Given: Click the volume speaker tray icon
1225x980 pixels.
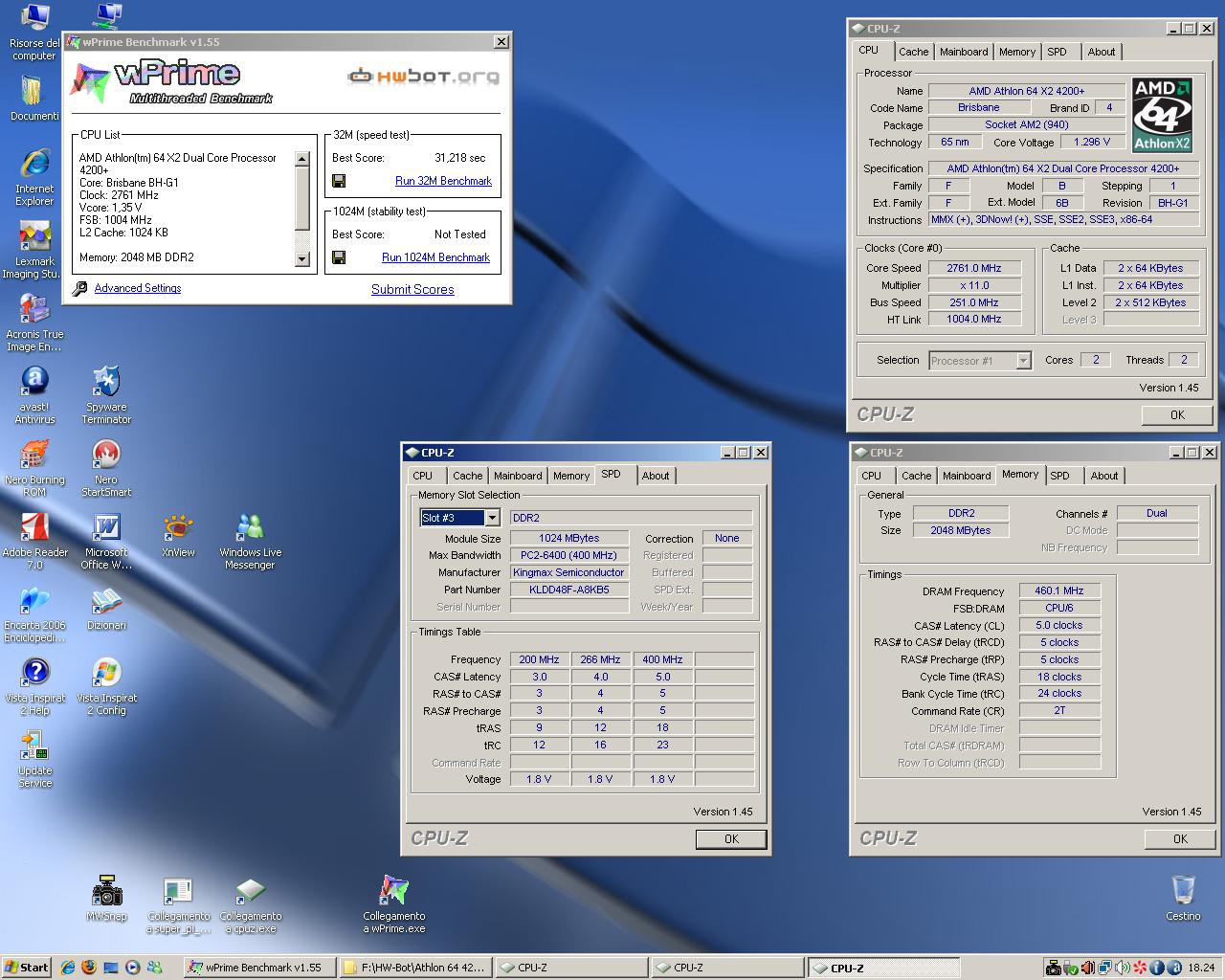Looking at the screenshot, I should tap(1122, 968).
